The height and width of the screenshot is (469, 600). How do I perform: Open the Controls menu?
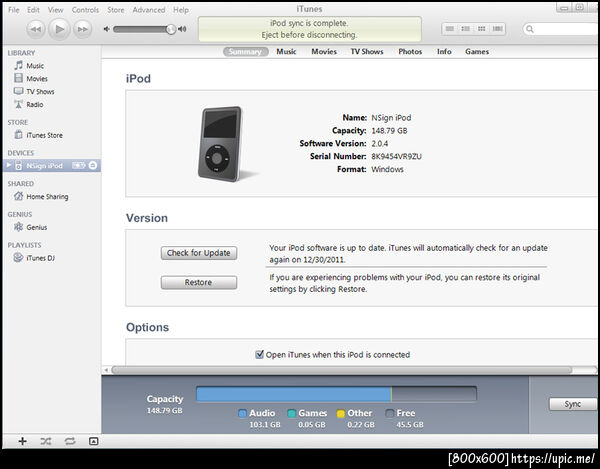coord(85,10)
